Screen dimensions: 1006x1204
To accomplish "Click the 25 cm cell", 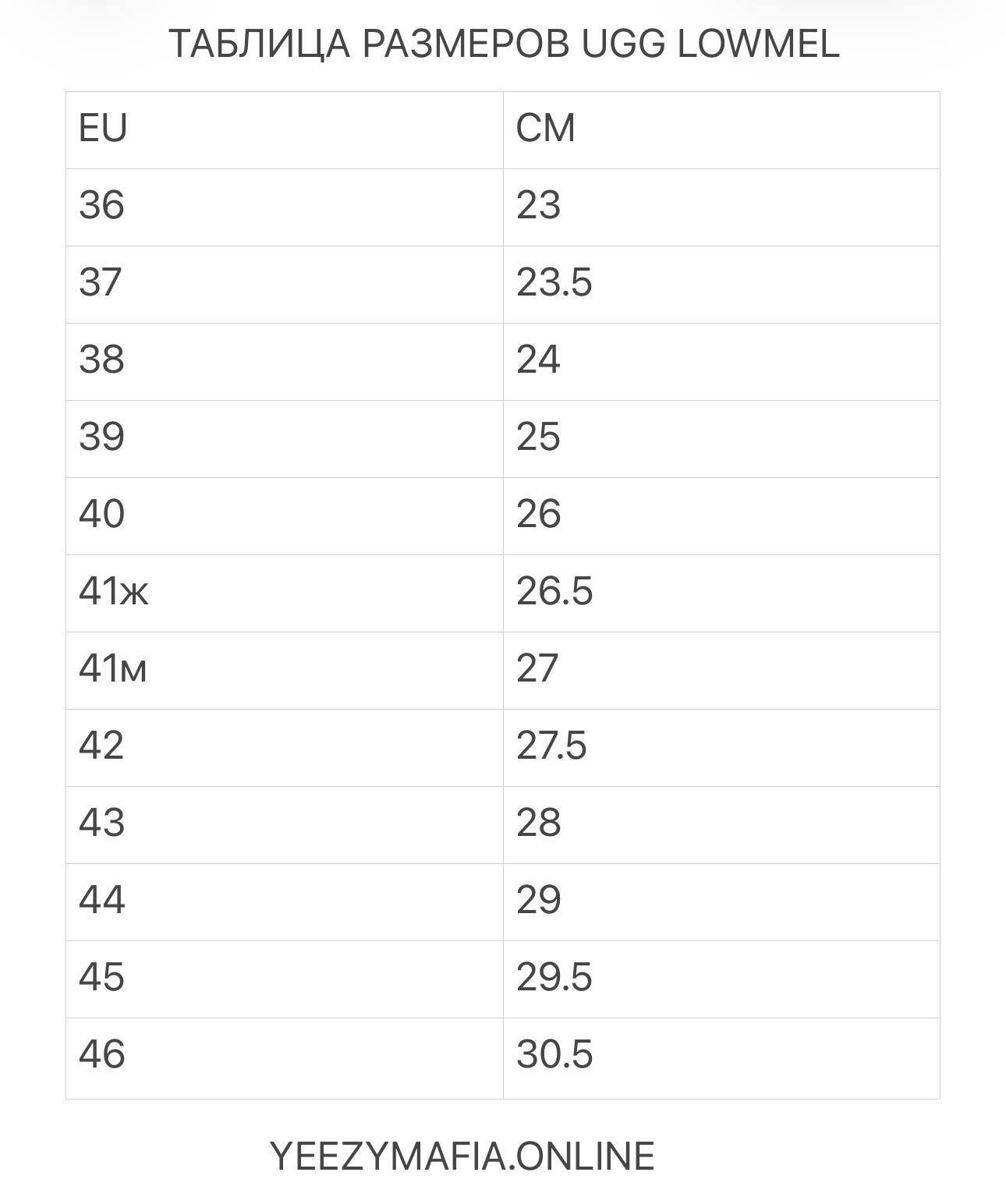I will (x=538, y=437).
